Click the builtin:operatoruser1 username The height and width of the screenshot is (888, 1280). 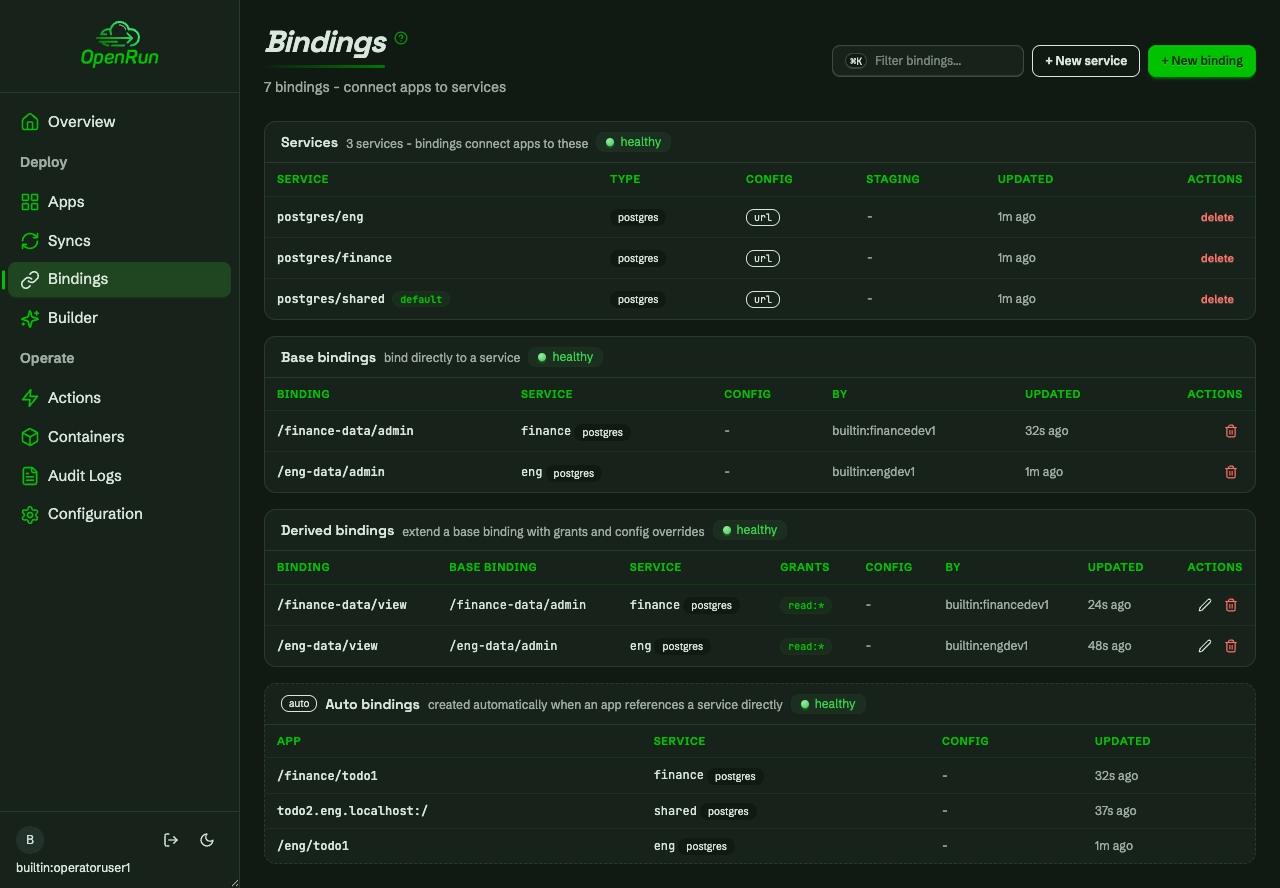tap(73, 868)
